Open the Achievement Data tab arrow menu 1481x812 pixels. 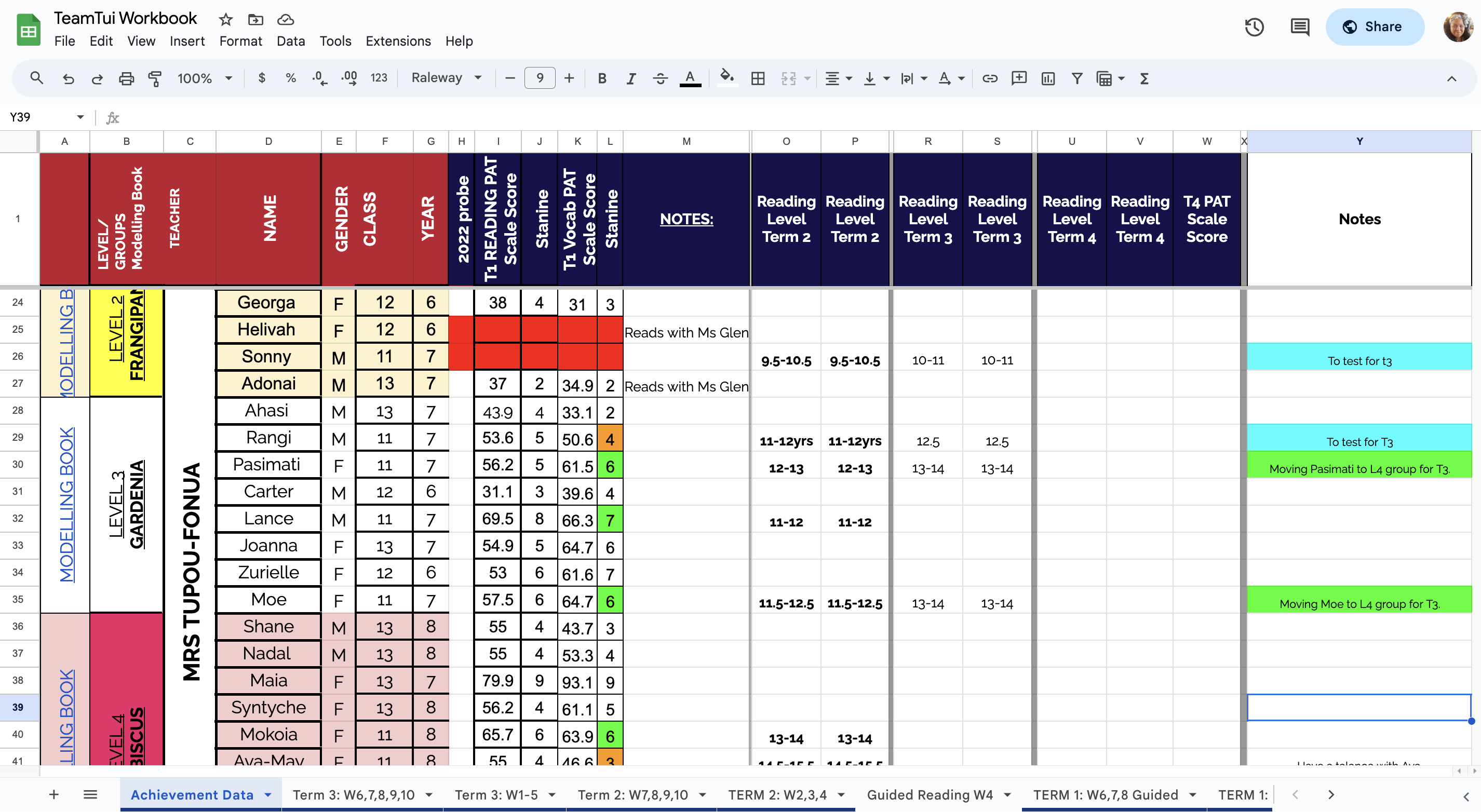click(x=268, y=795)
